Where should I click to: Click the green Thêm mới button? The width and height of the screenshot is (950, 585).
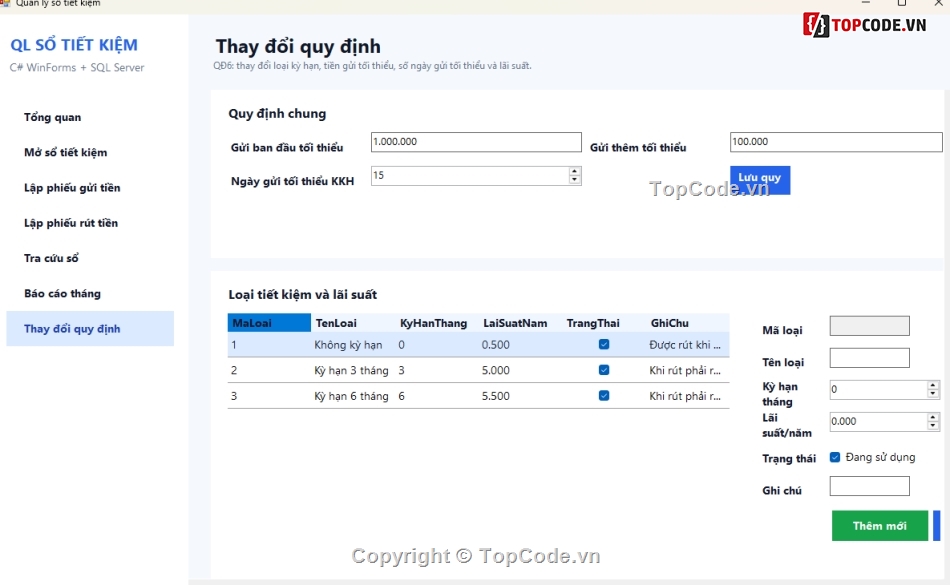click(880, 526)
